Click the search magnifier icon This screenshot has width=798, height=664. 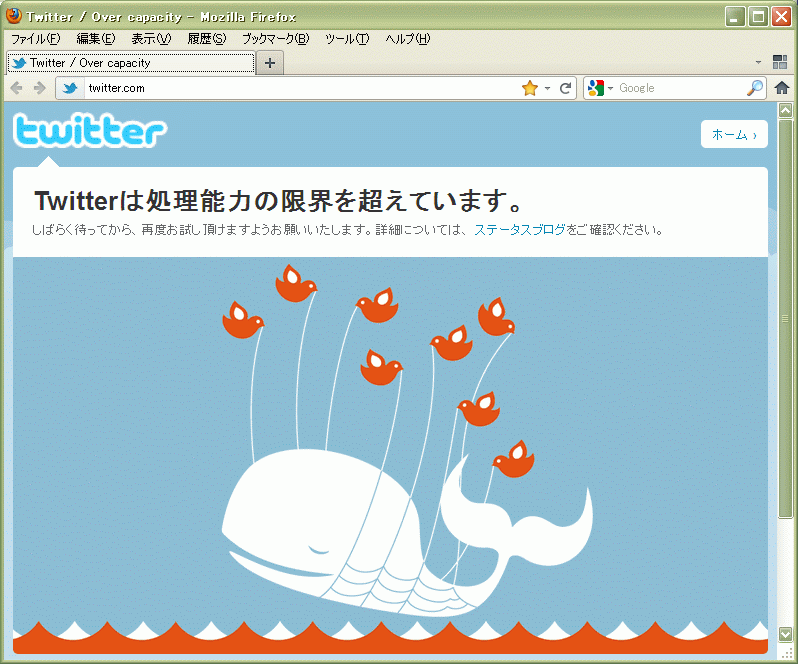pyautogui.click(x=755, y=88)
